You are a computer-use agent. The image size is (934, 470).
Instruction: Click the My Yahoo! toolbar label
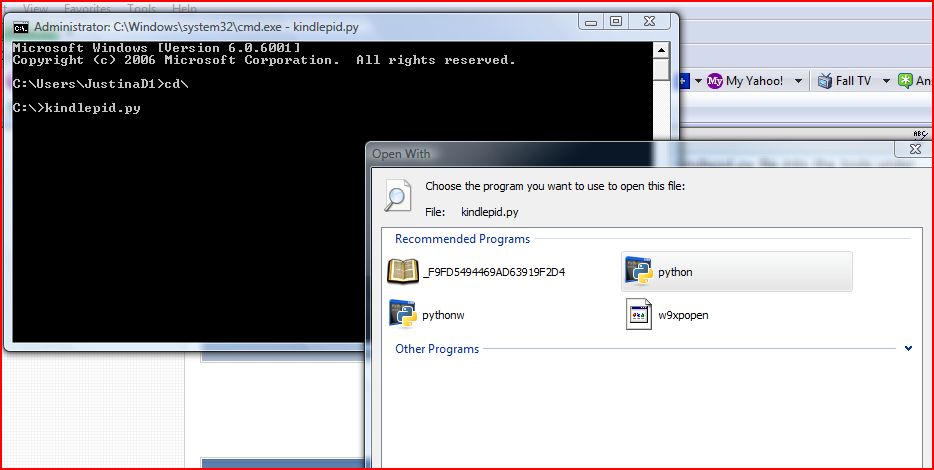pyautogui.click(x=755, y=81)
